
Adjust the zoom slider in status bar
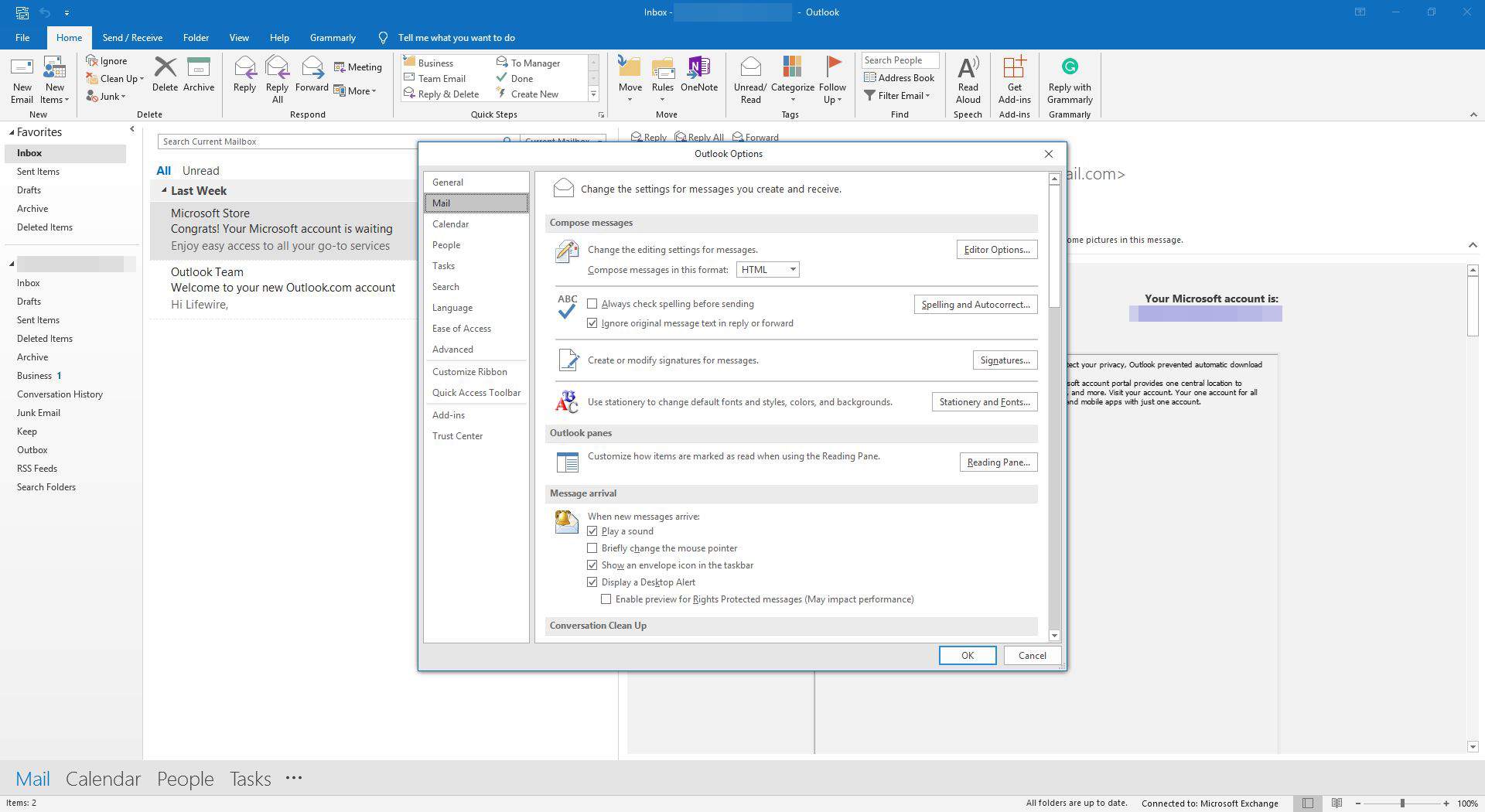point(1401,803)
